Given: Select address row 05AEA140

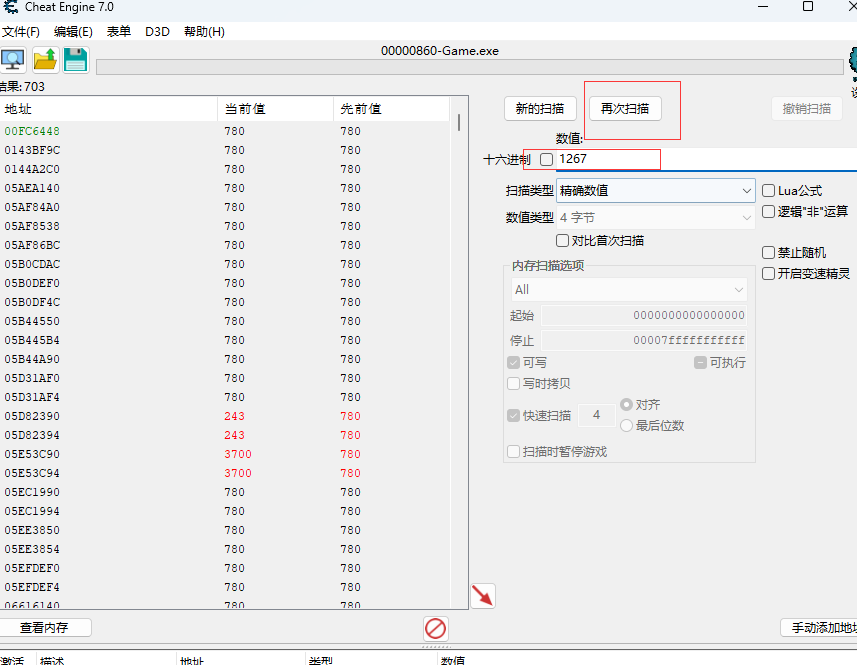Looking at the screenshot, I should (x=225, y=188).
